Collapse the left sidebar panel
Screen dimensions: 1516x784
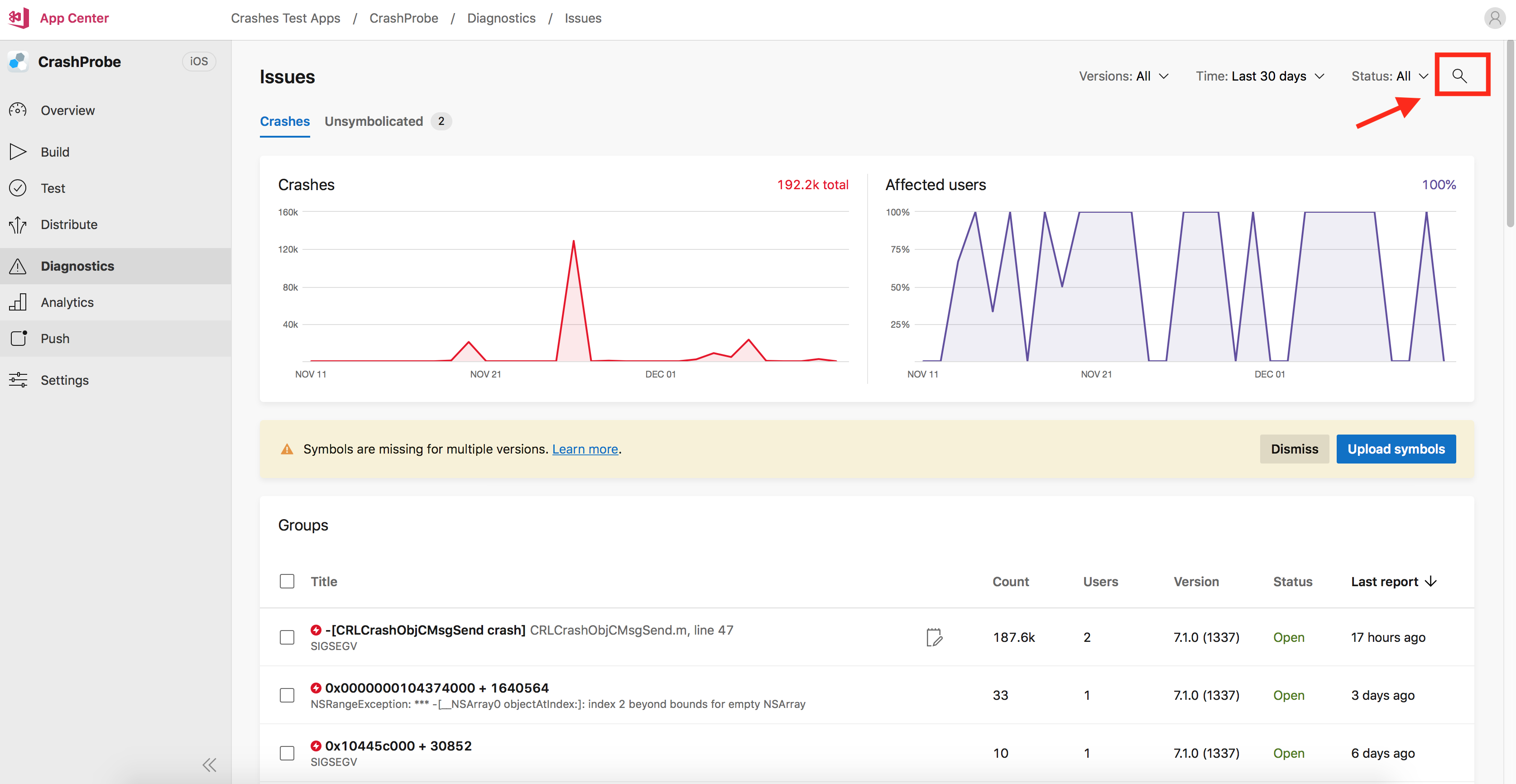point(210,764)
